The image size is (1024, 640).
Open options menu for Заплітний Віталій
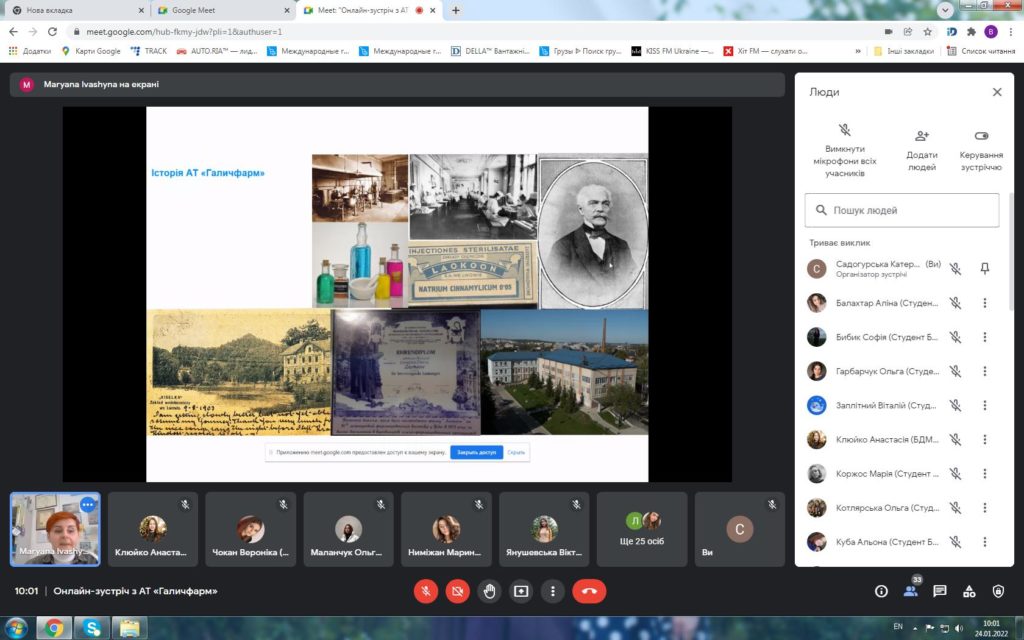coord(985,406)
